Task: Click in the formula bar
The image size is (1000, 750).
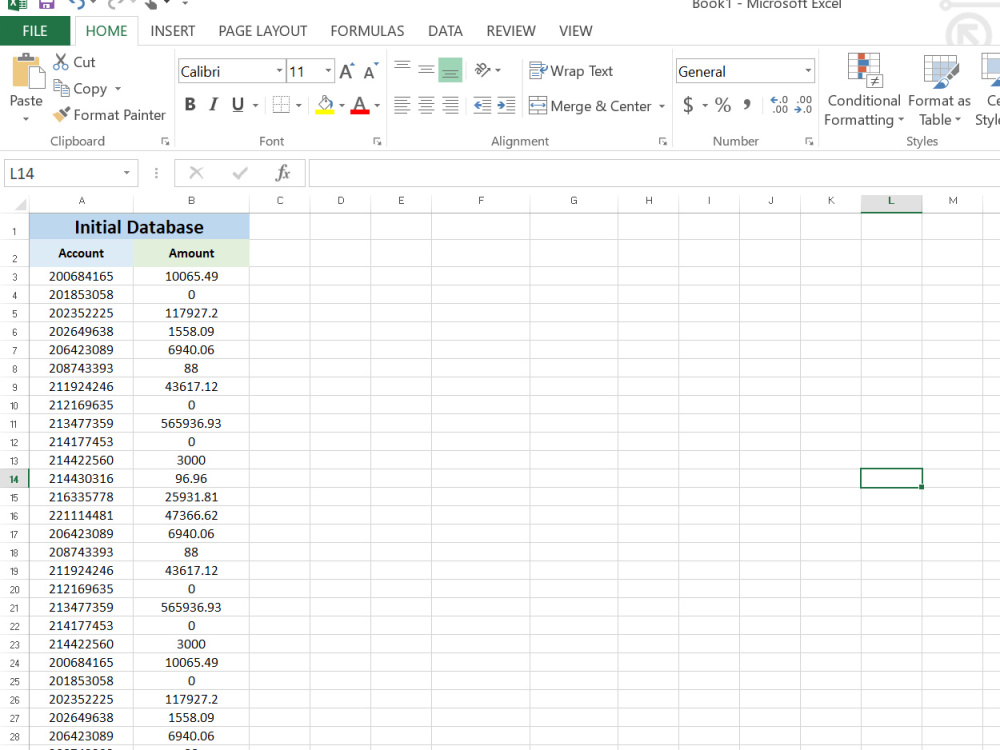Action: 654,173
